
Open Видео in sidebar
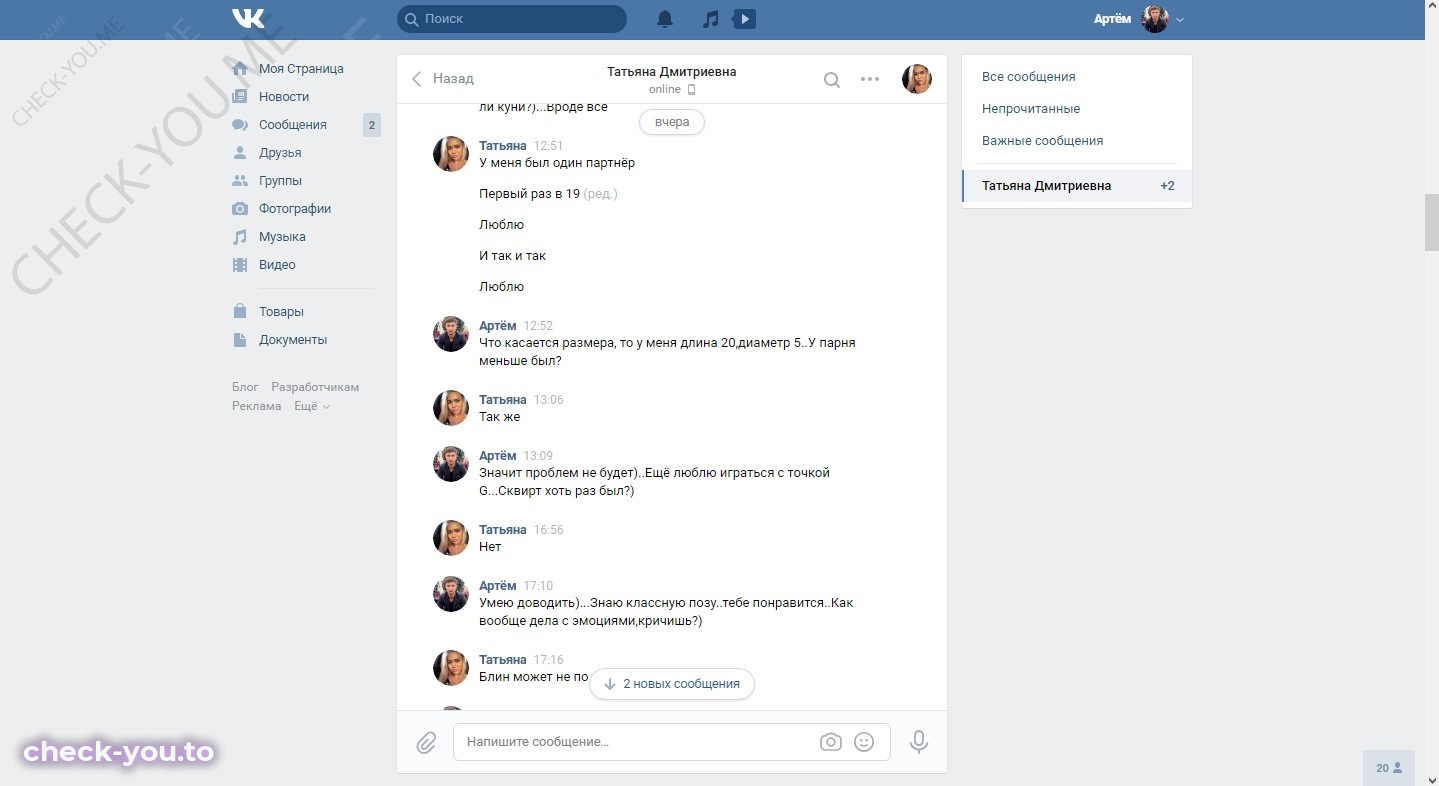tap(277, 265)
